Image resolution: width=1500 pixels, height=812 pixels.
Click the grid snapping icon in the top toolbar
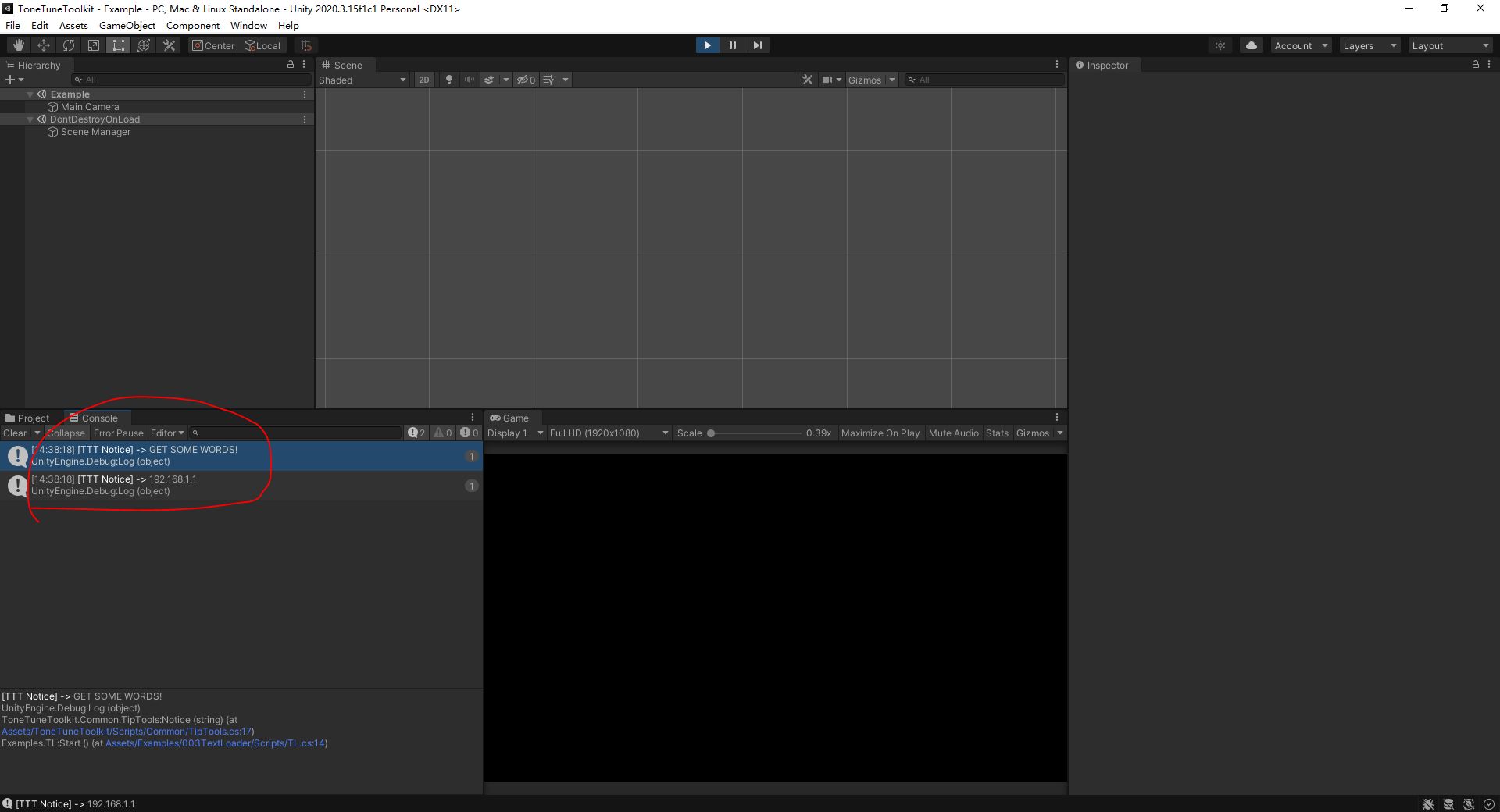point(306,45)
